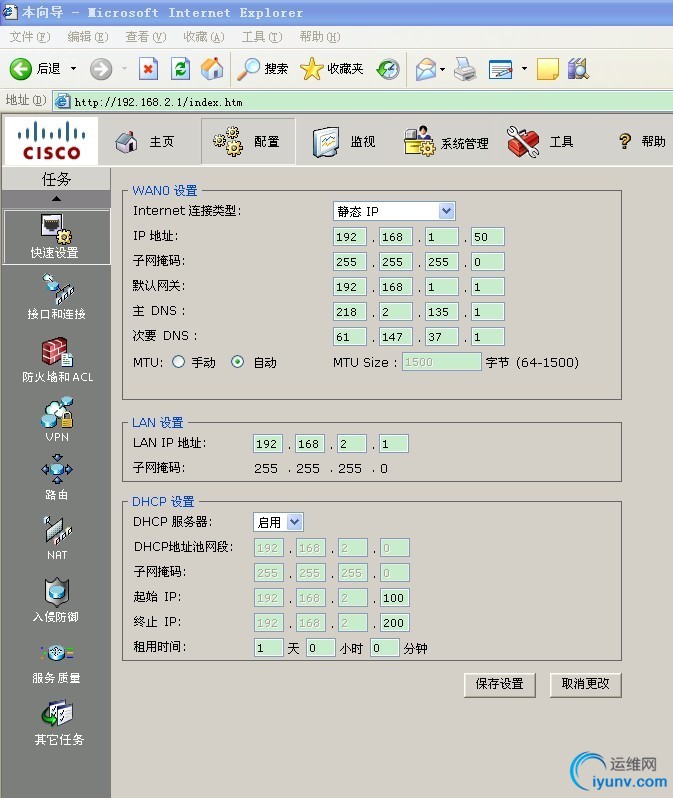Open the 监视 monitor tab
The height and width of the screenshot is (798, 673).
pos(344,141)
